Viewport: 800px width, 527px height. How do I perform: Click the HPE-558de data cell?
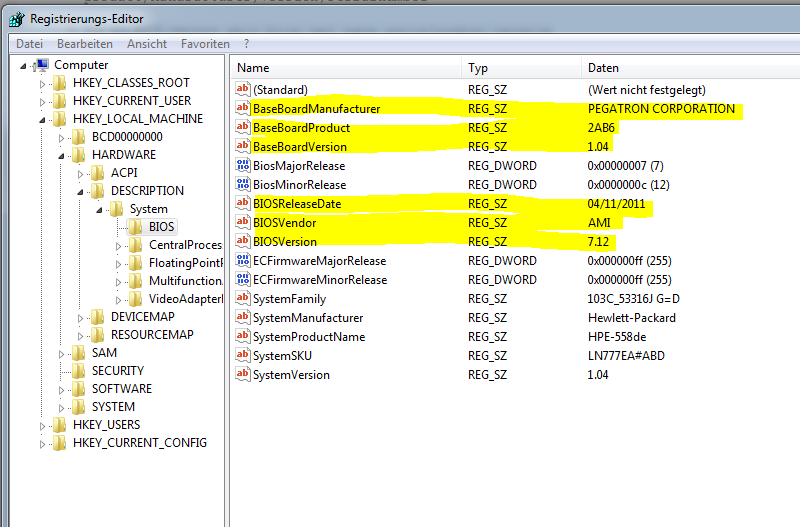(617, 337)
